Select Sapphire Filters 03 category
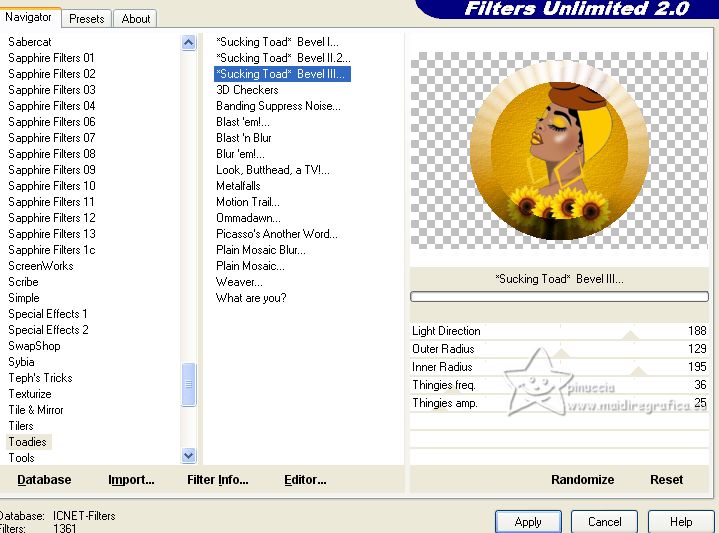The height and width of the screenshot is (533, 719). tap(52, 90)
